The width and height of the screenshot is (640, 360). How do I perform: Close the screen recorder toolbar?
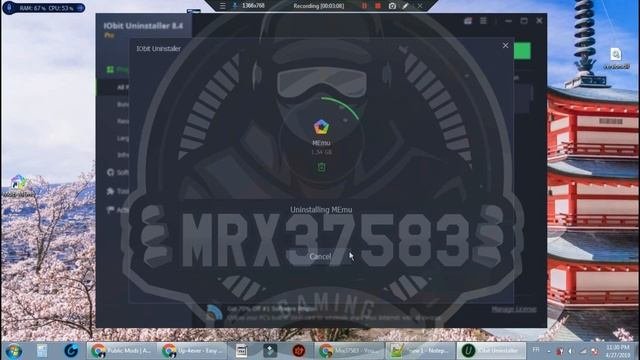(x=420, y=6)
